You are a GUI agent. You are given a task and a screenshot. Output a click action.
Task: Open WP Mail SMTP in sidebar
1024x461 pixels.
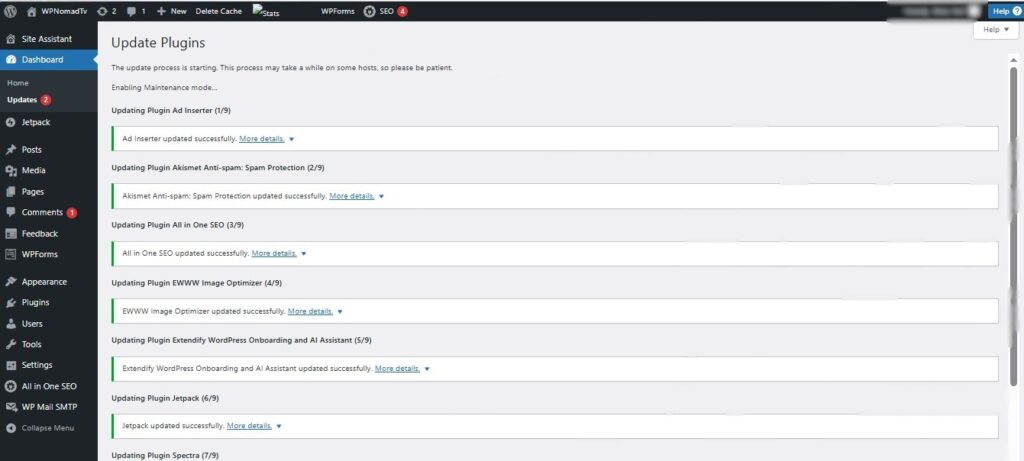48,407
